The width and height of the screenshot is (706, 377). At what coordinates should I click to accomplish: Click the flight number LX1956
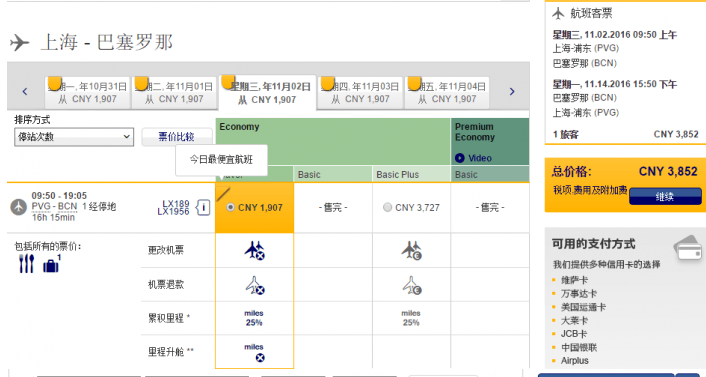[x=173, y=211]
